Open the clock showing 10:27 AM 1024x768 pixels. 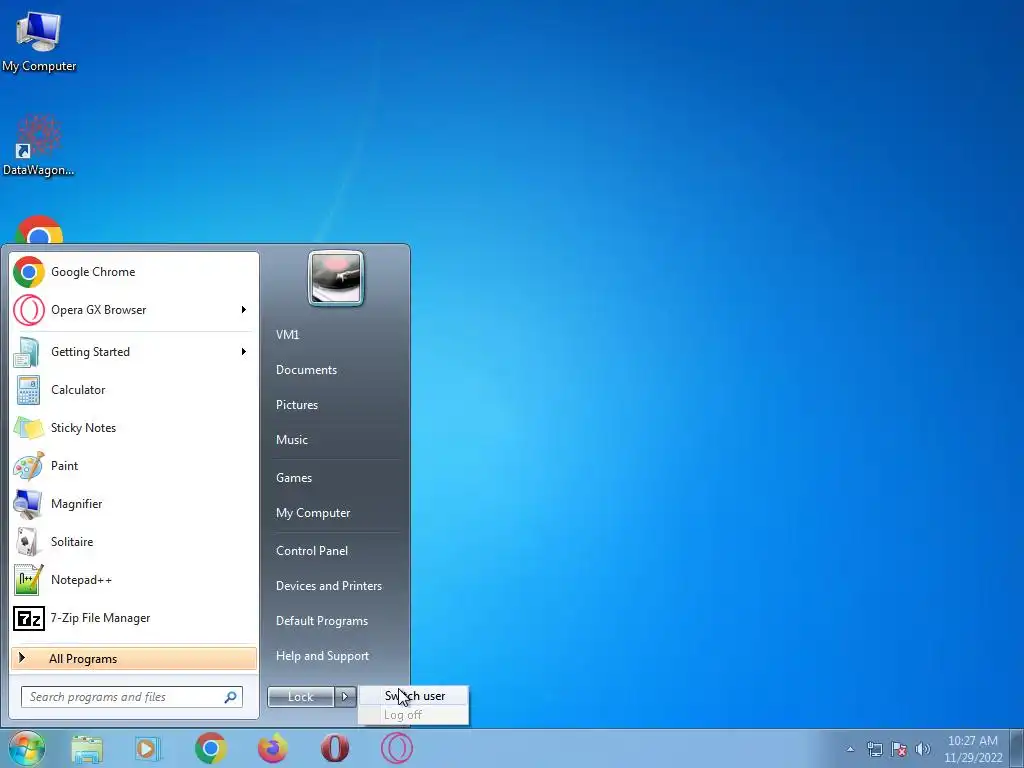973,749
